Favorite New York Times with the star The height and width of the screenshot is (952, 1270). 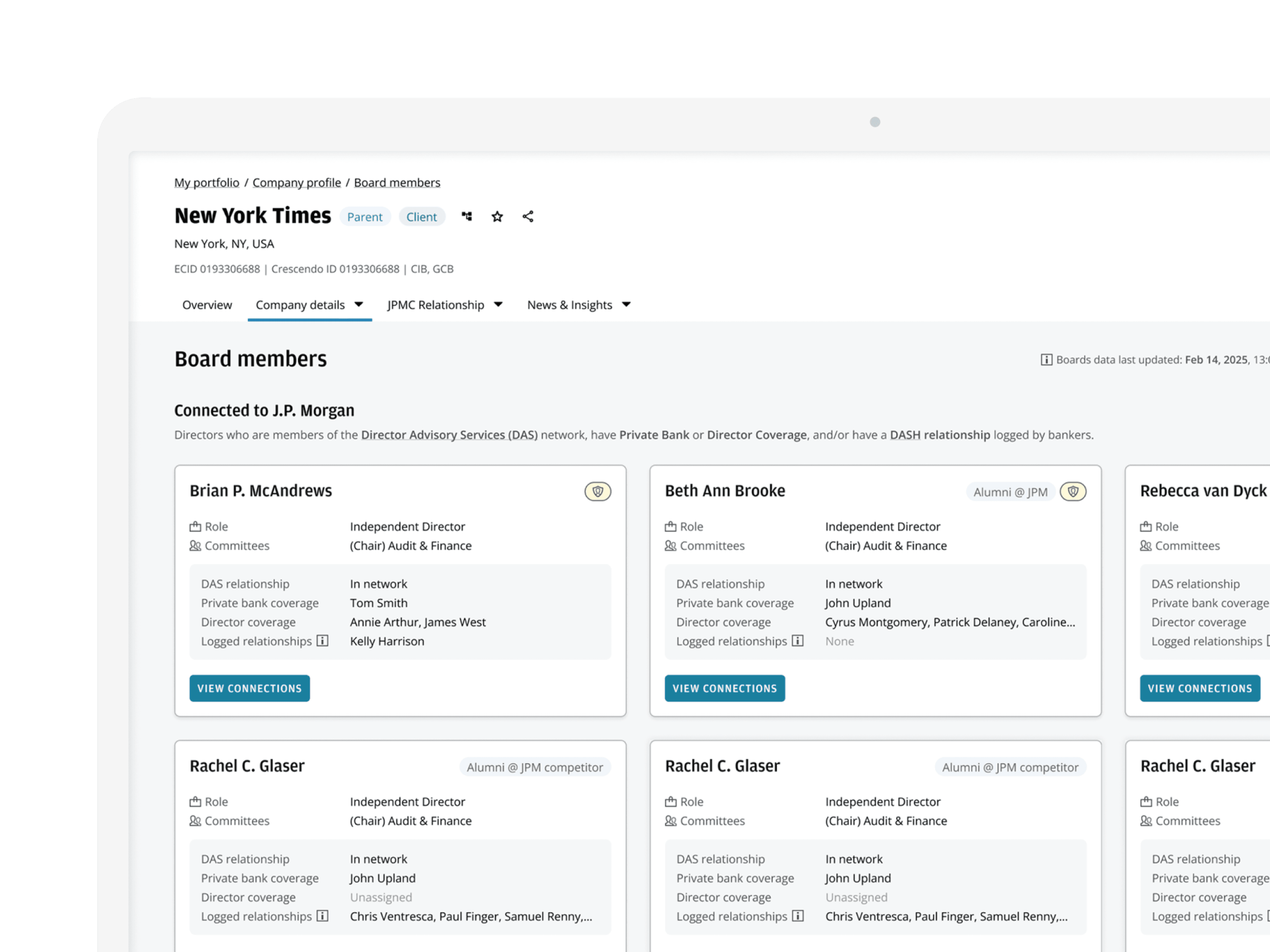(x=497, y=216)
